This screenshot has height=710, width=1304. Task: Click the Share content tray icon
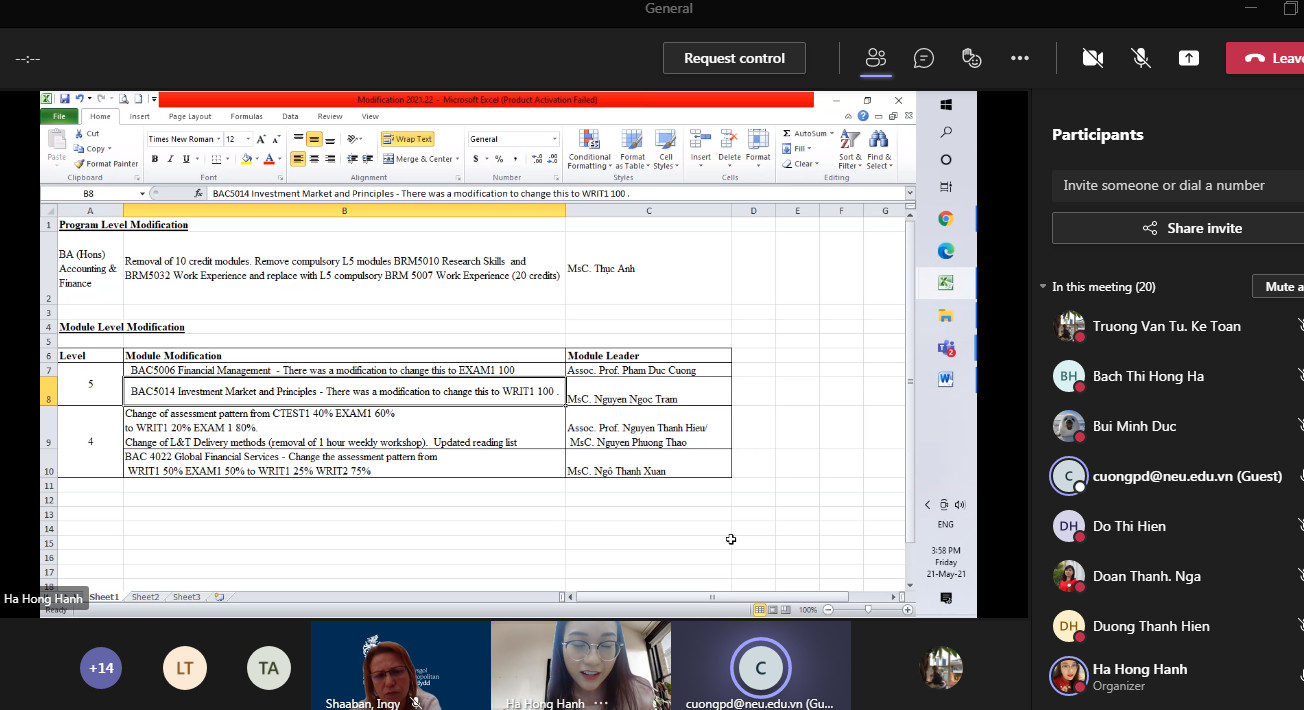(1189, 58)
